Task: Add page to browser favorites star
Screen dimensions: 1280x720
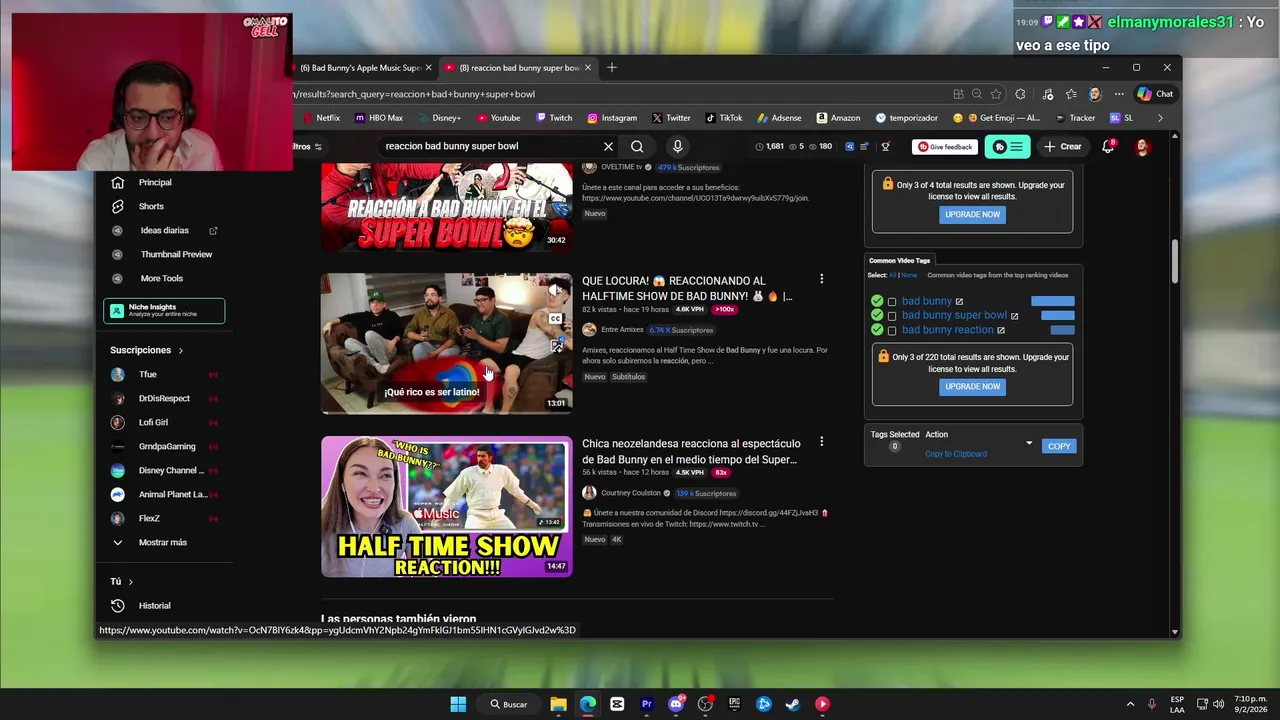Action: (996, 94)
